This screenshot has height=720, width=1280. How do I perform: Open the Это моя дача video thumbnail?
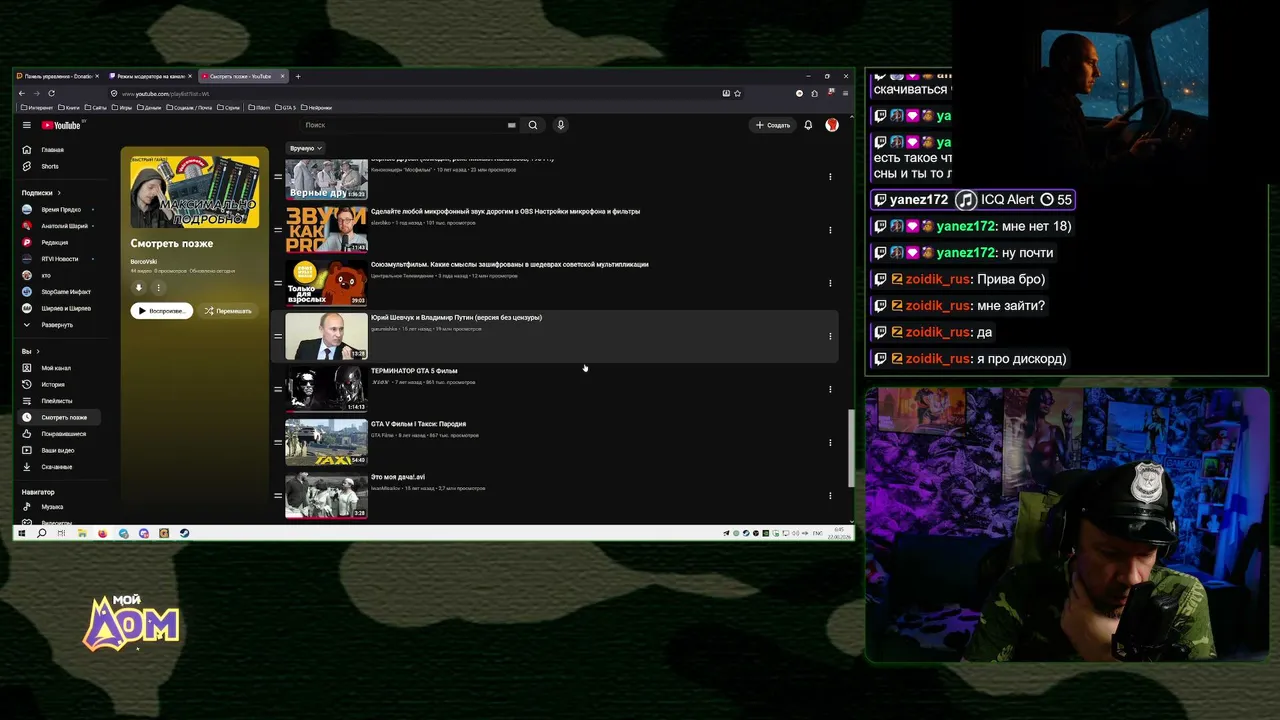tap(326, 495)
